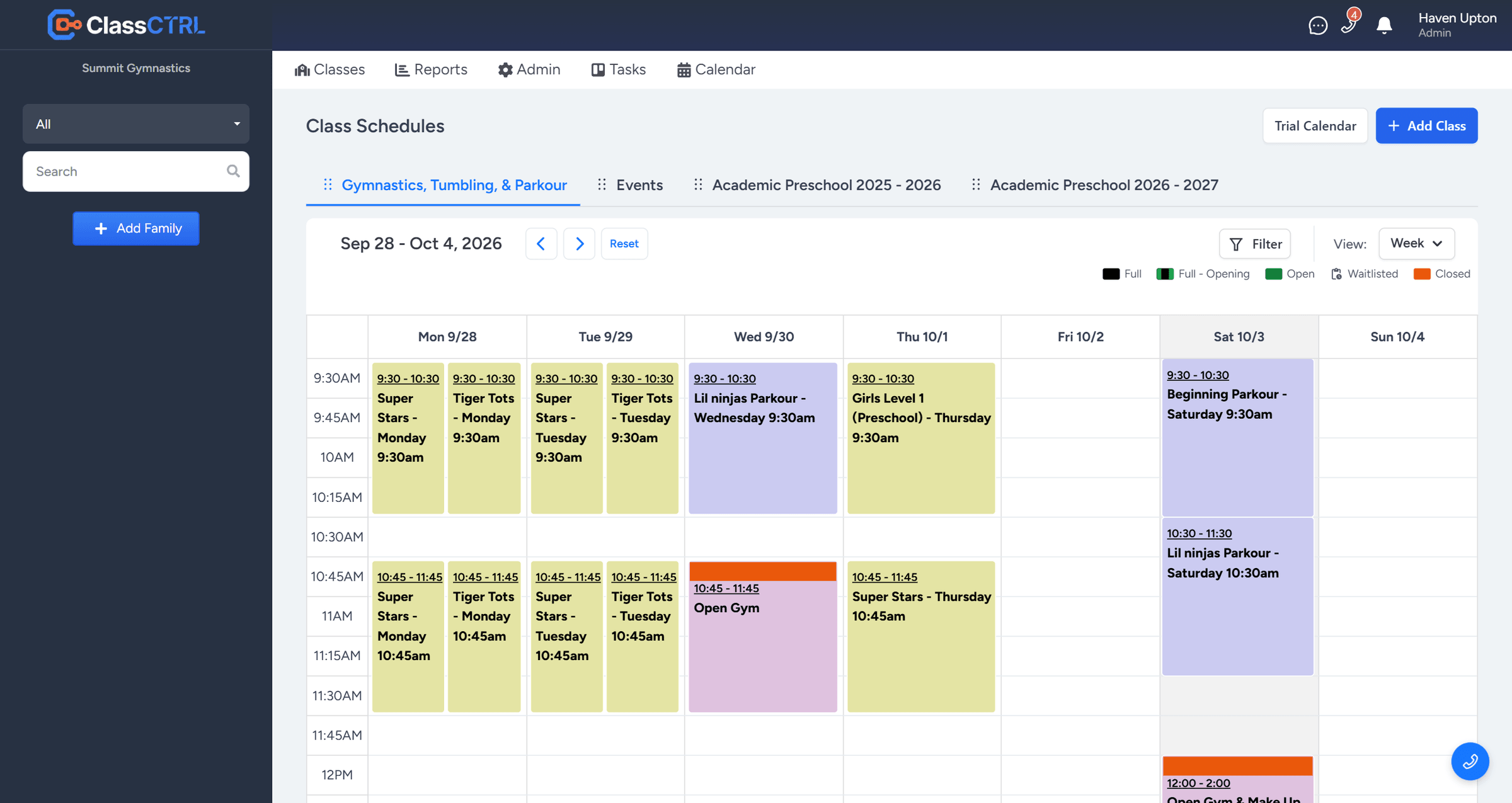Click the Waitlisted legend icon

[1336, 274]
